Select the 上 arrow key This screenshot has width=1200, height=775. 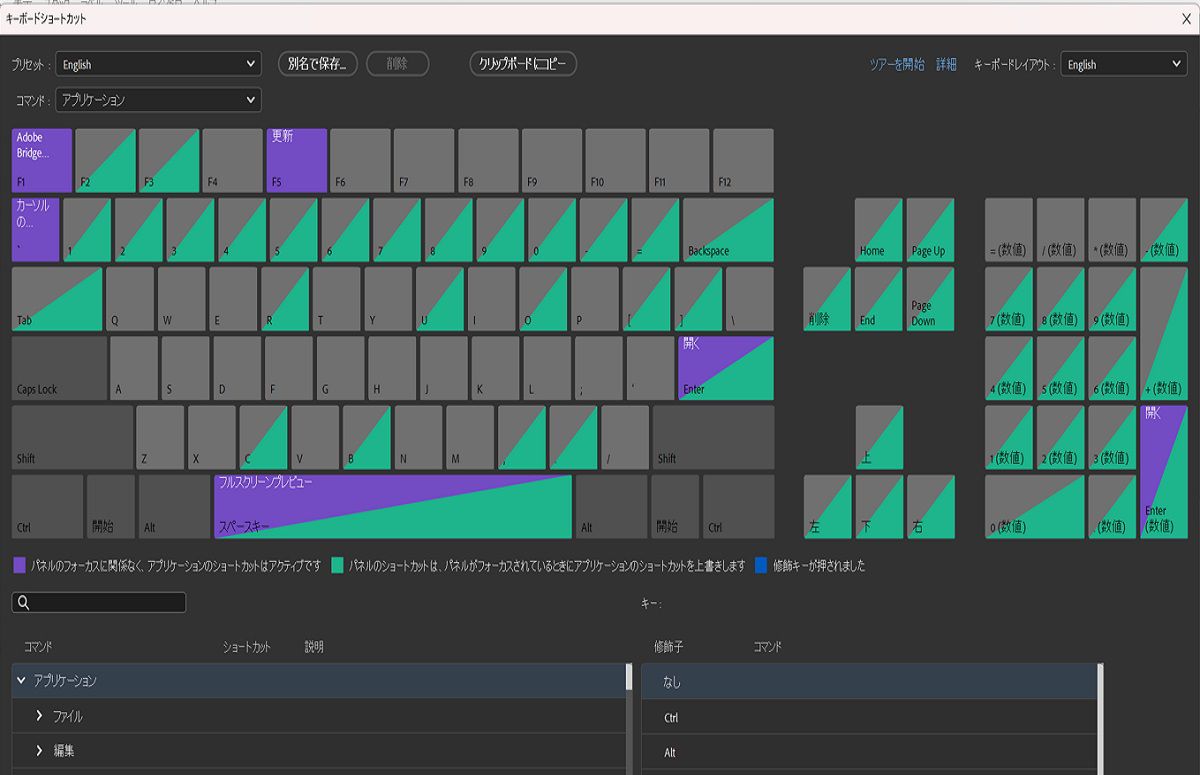coord(879,437)
